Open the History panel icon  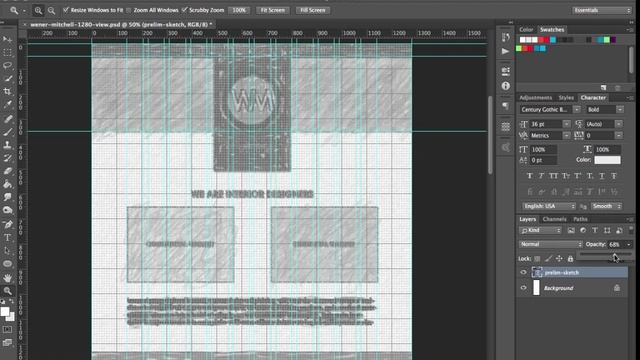pyautogui.click(x=505, y=37)
